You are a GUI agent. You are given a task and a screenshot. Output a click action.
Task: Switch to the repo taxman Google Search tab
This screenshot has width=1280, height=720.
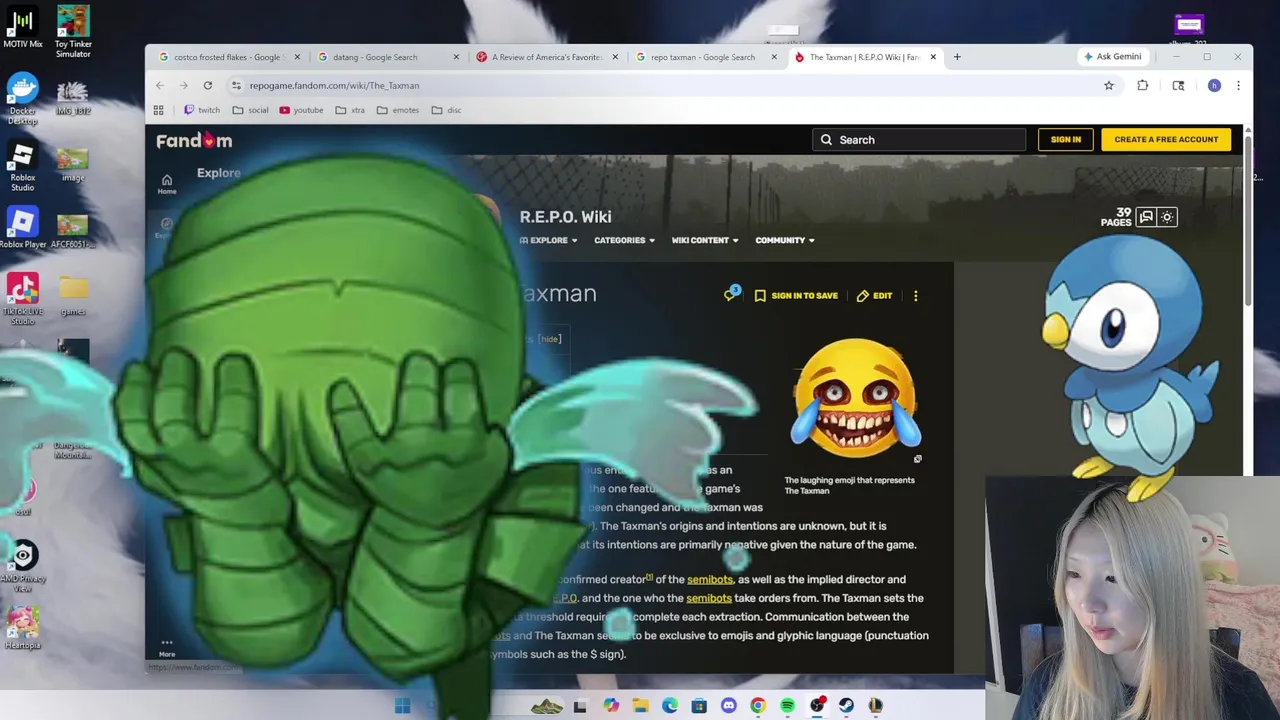[700, 57]
